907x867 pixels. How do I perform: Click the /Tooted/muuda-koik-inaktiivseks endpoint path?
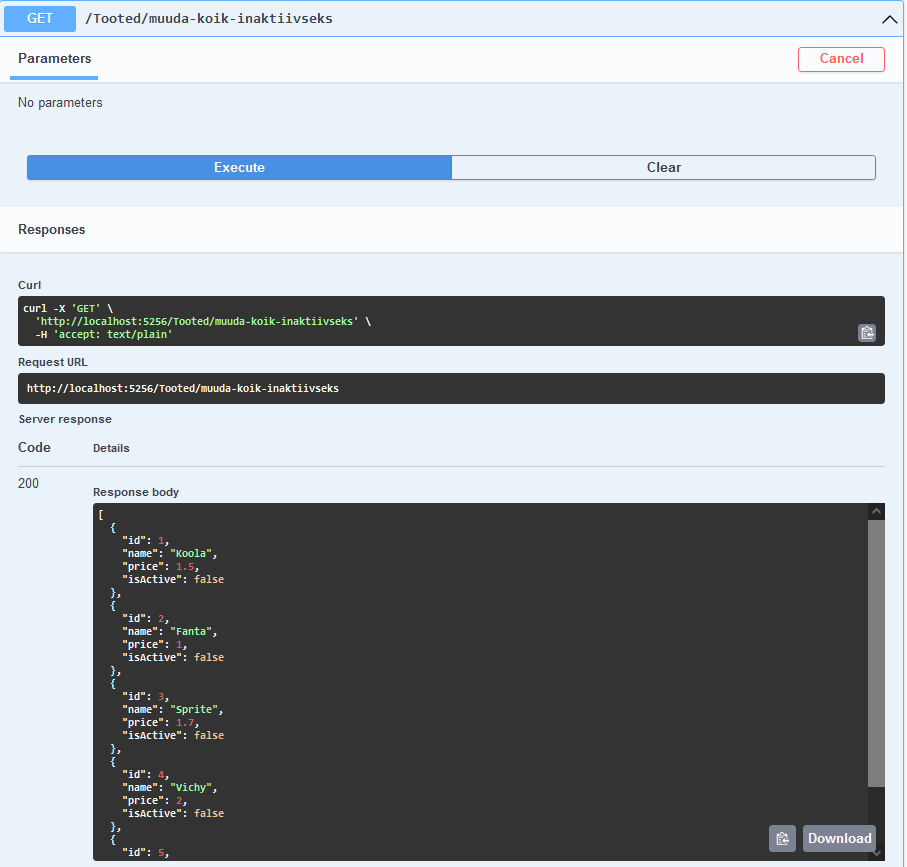click(x=209, y=19)
